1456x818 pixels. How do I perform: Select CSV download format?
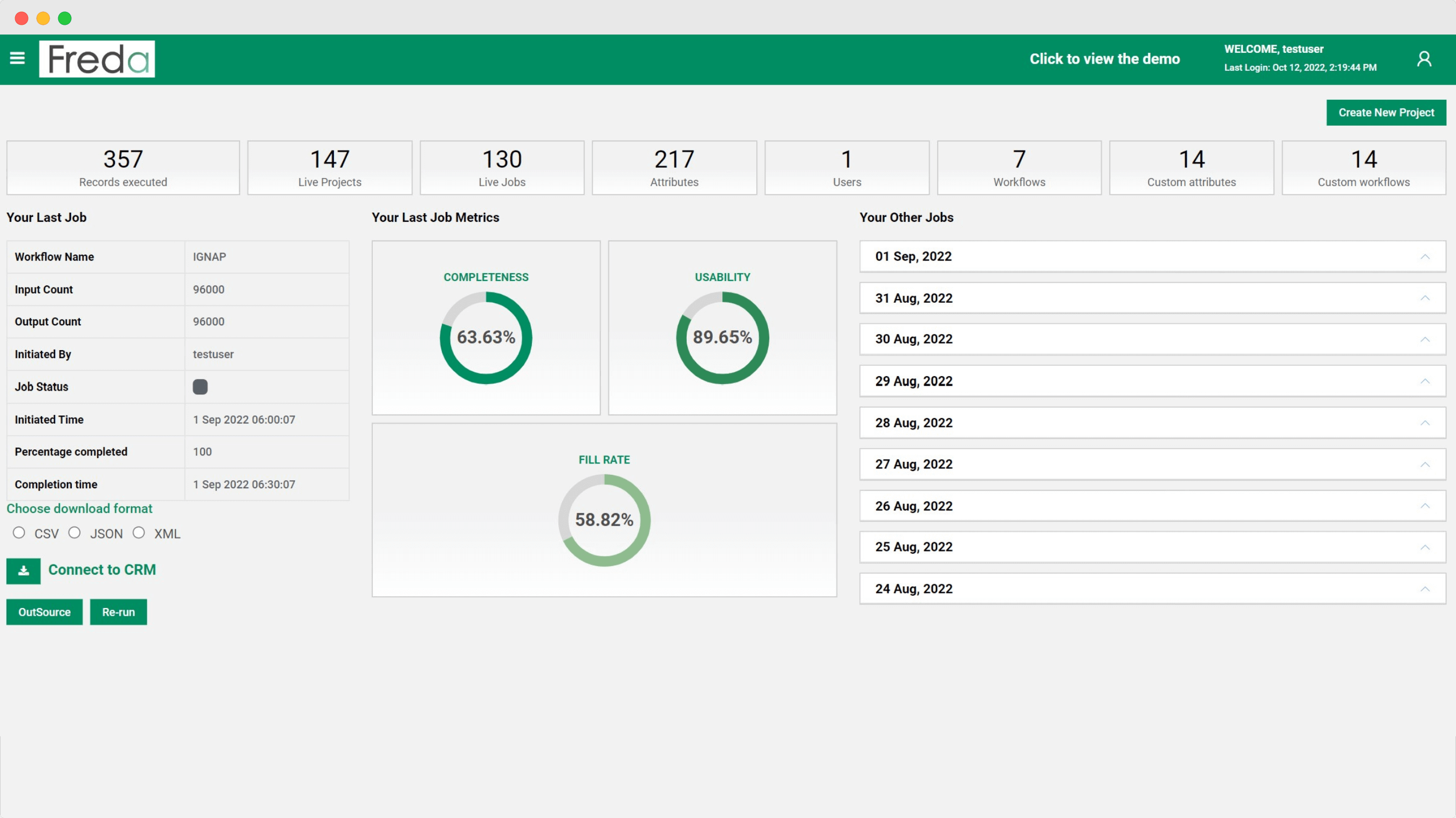point(19,533)
